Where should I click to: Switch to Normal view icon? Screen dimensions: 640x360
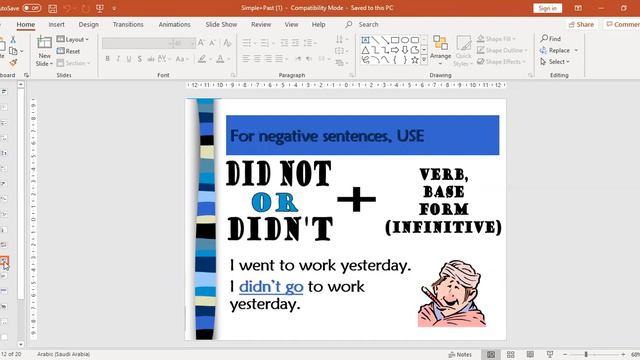tap(491, 354)
